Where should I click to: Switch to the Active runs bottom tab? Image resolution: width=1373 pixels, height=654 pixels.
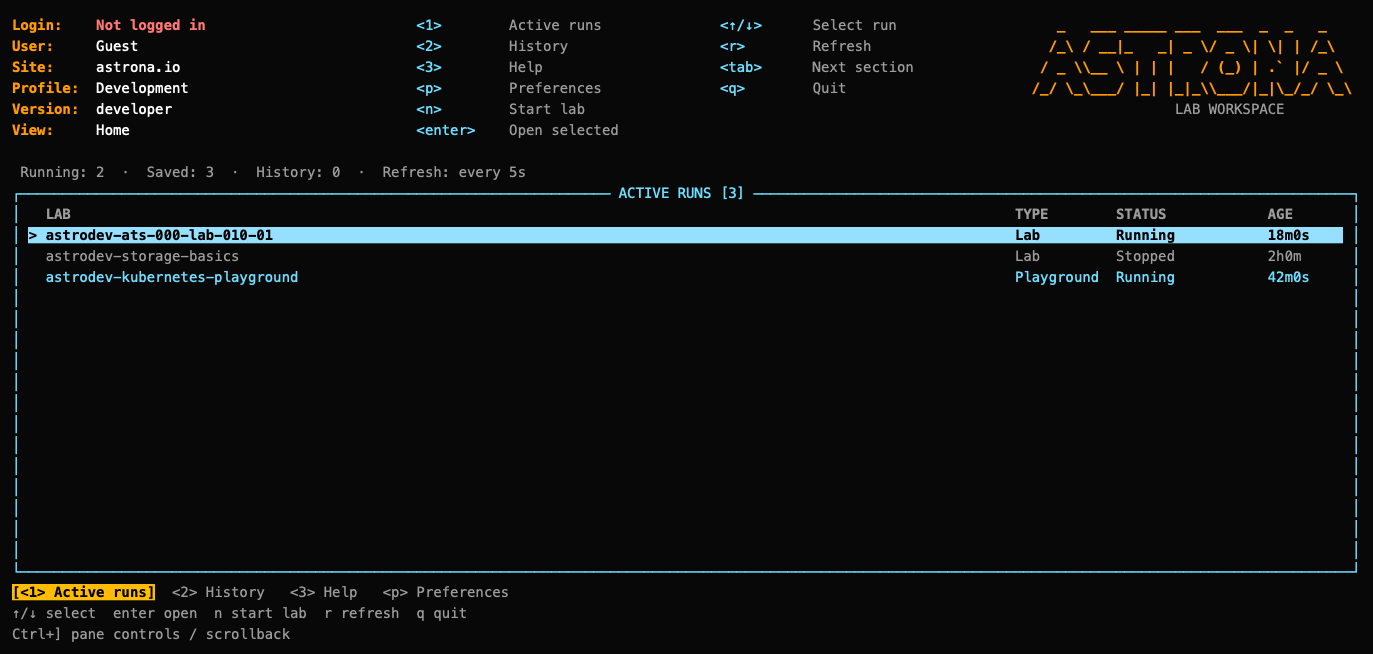pyautogui.click(x=84, y=592)
